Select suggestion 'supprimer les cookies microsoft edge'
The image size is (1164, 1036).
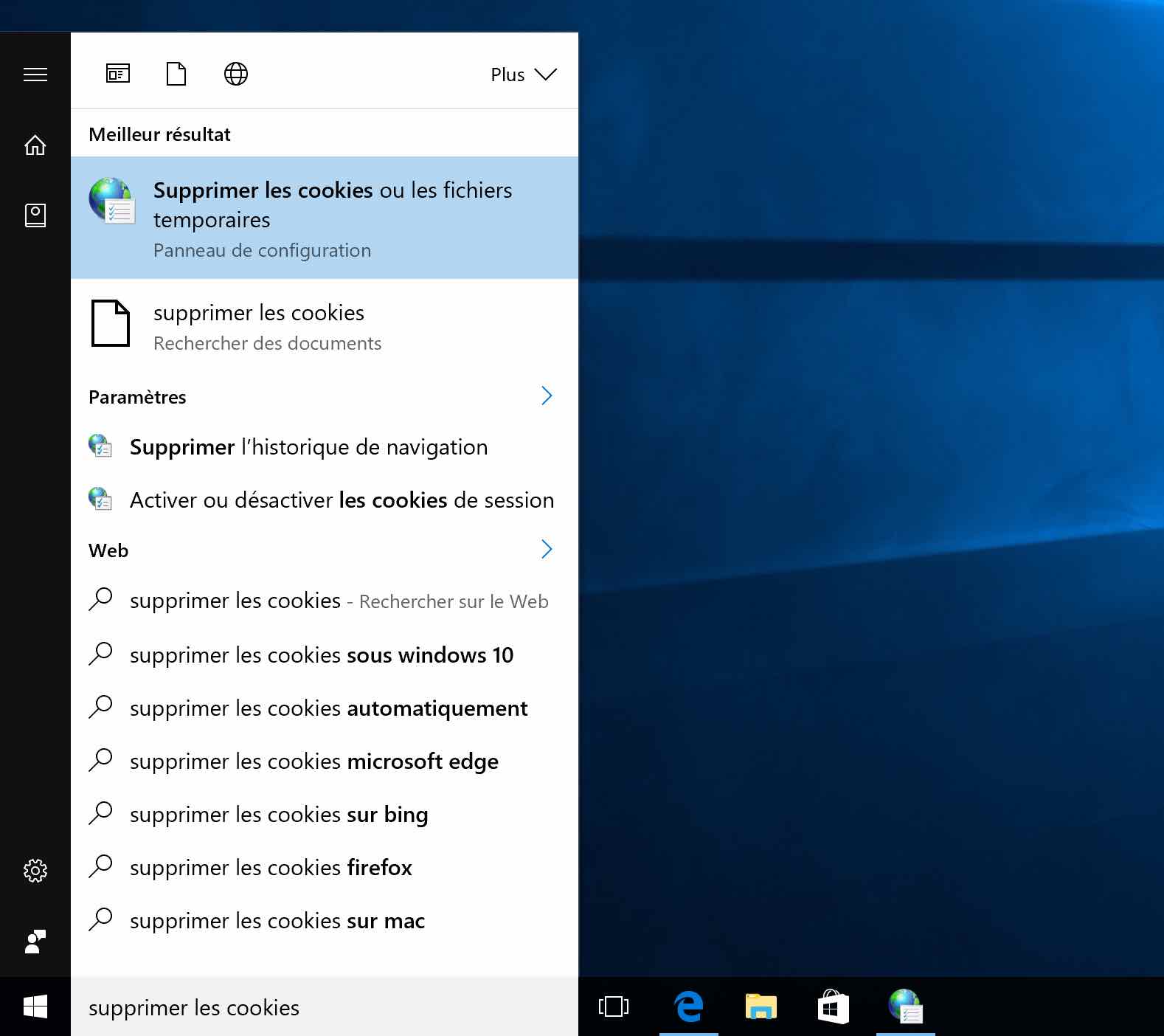pyautogui.click(x=325, y=762)
